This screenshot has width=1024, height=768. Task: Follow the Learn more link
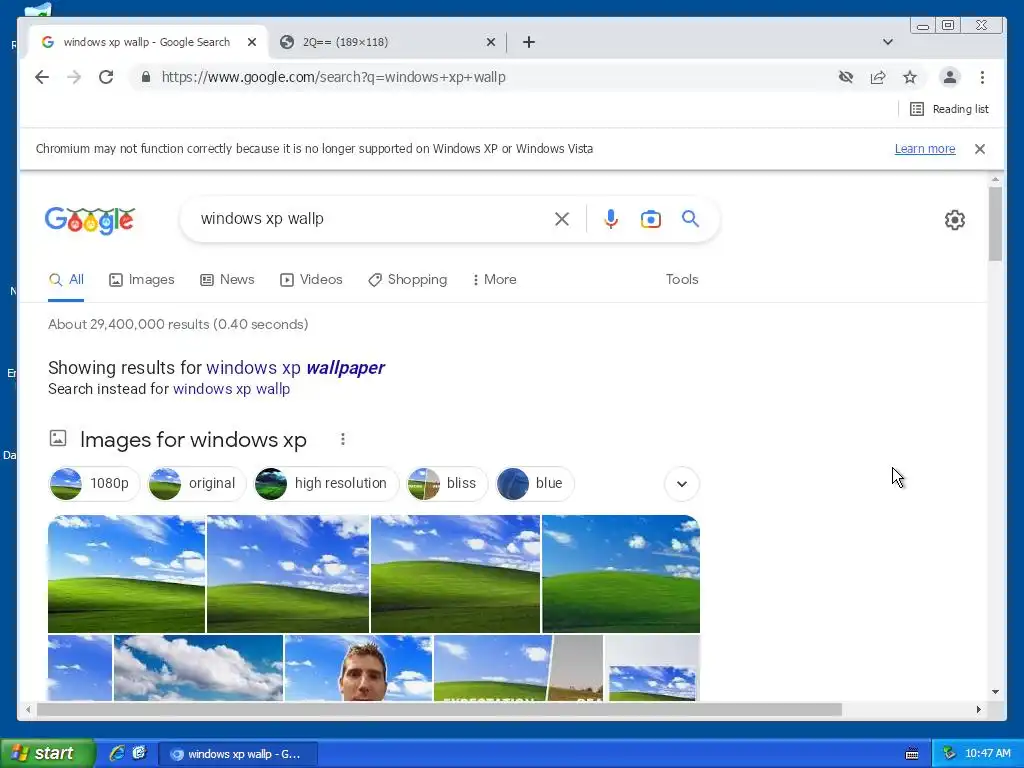pos(925,149)
